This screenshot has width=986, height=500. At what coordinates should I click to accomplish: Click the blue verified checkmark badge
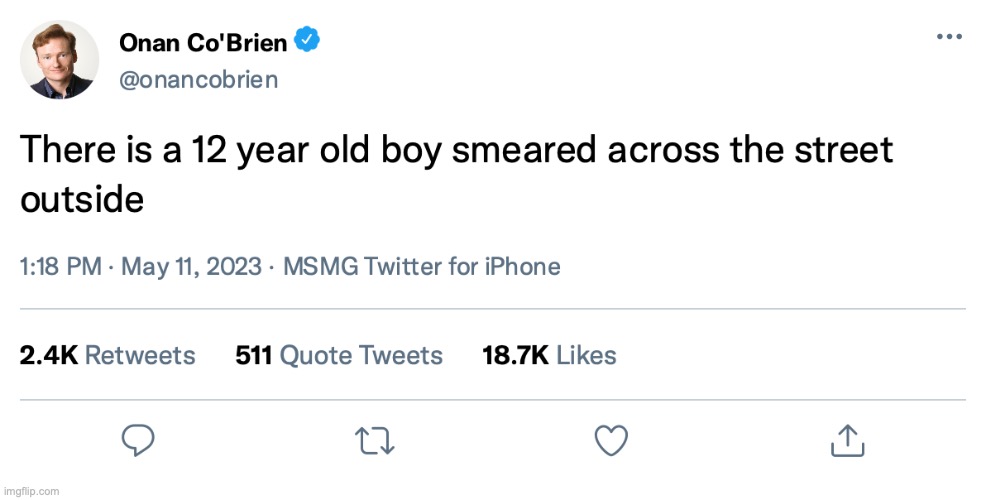point(309,42)
